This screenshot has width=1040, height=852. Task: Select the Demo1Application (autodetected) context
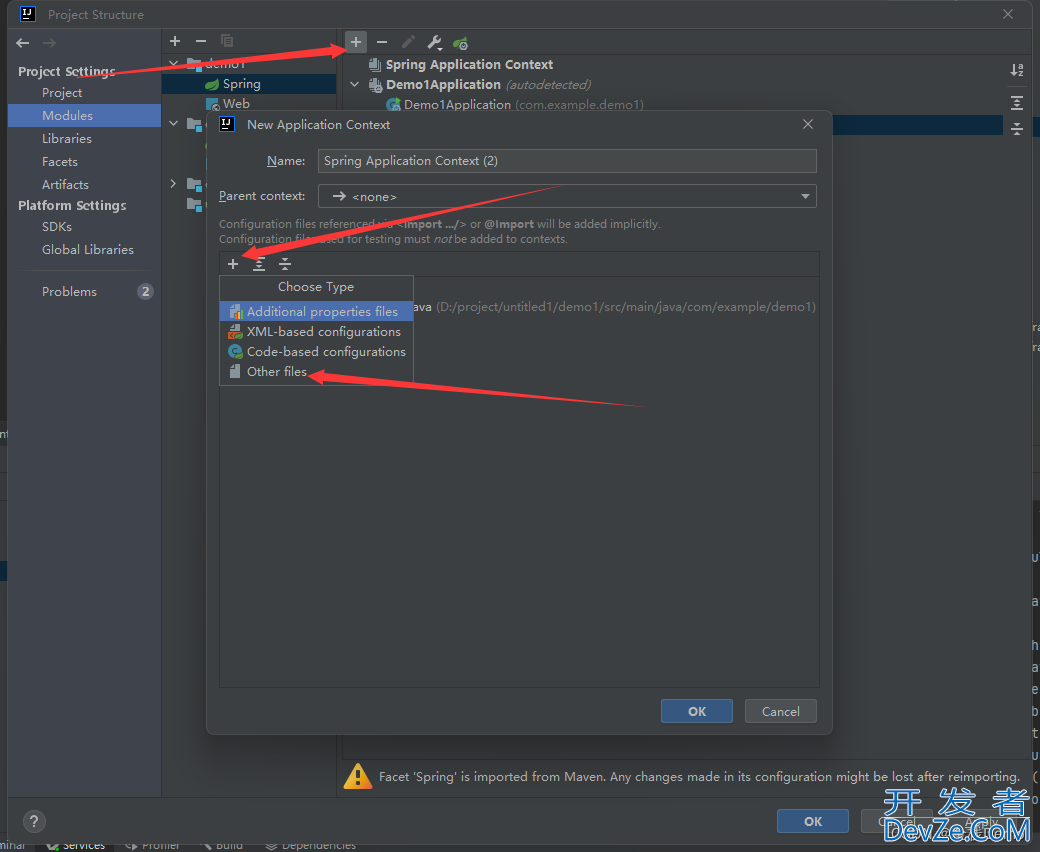tap(489, 85)
